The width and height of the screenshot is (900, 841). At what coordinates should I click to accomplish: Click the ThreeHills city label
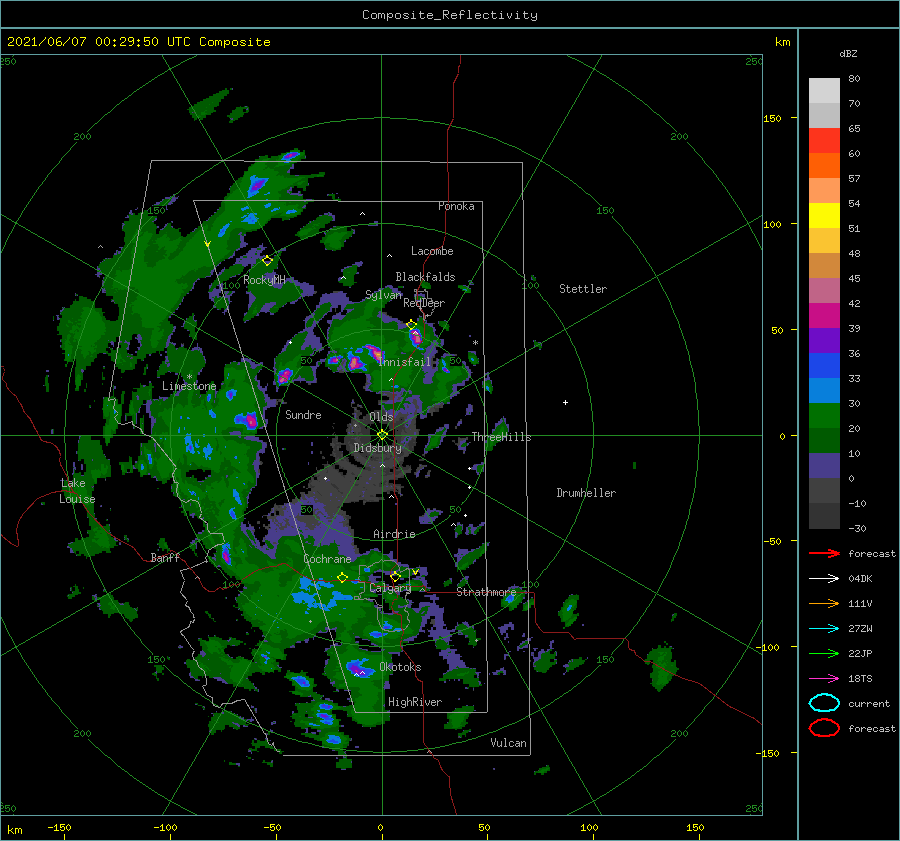point(502,437)
